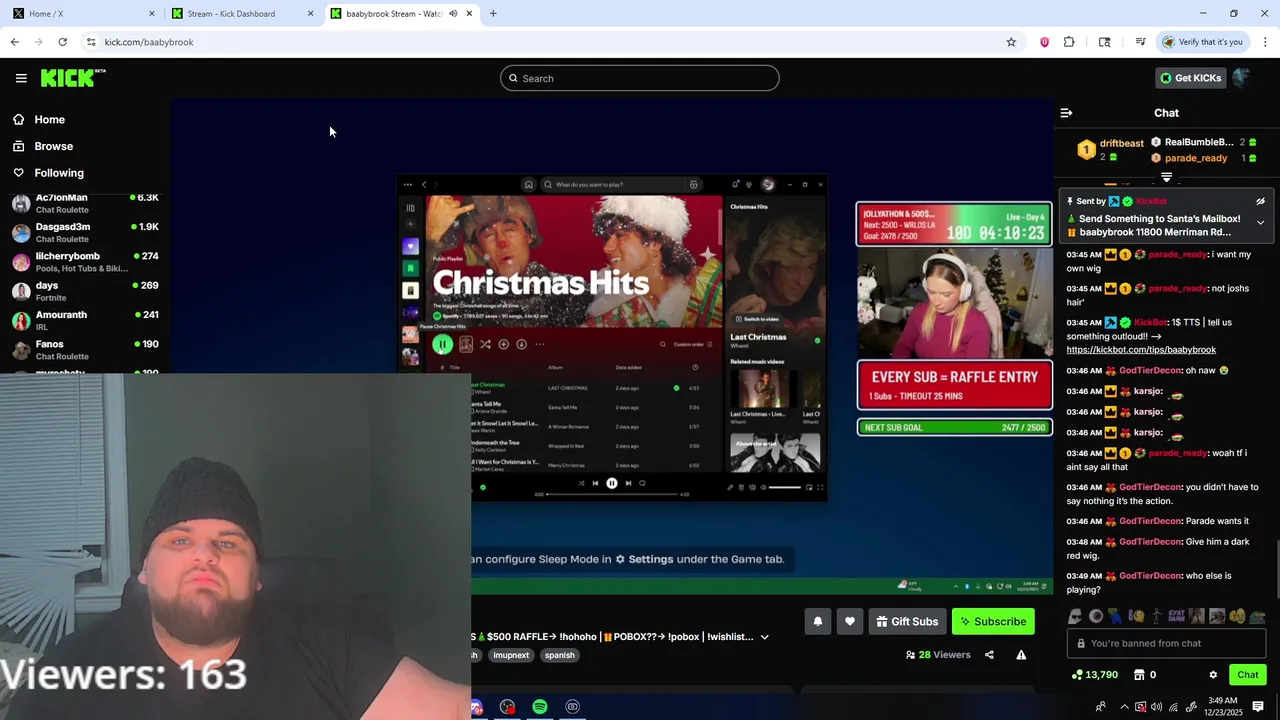Expand the gift leaderboard handle
The image size is (1280, 720).
pos(1166,177)
